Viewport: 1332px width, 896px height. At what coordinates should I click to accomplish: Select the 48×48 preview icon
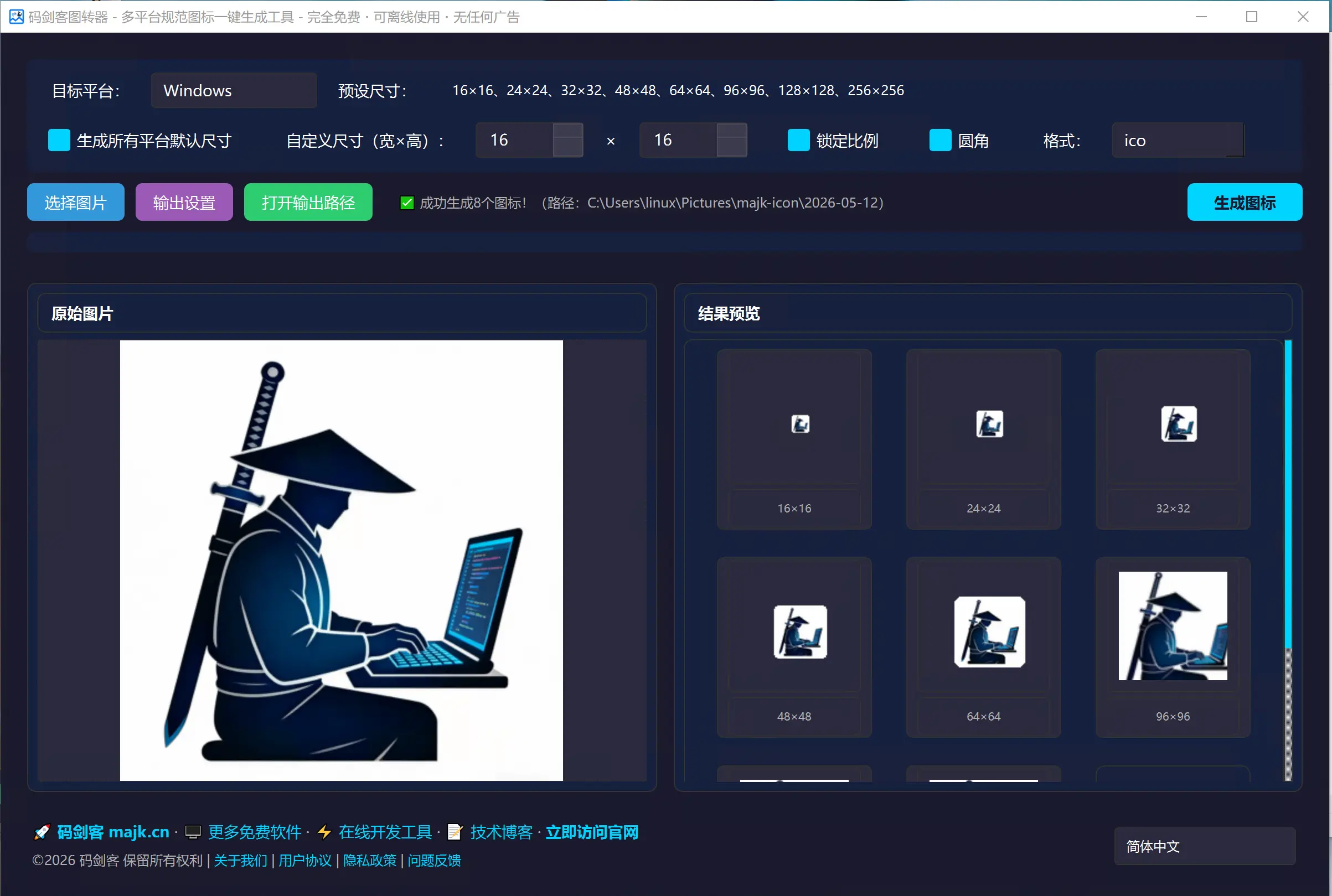[800, 632]
